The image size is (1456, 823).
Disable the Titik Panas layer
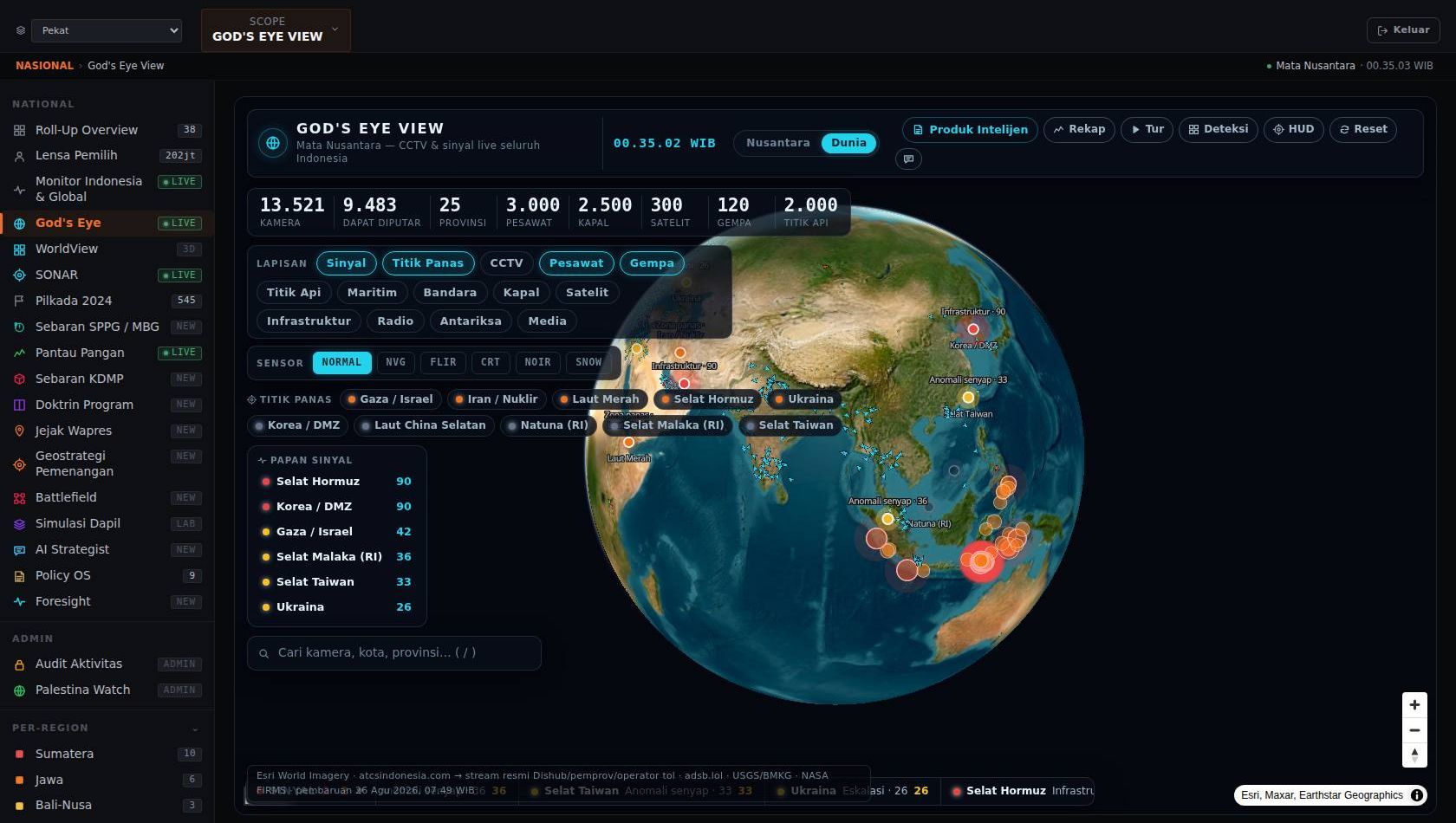tap(427, 263)
